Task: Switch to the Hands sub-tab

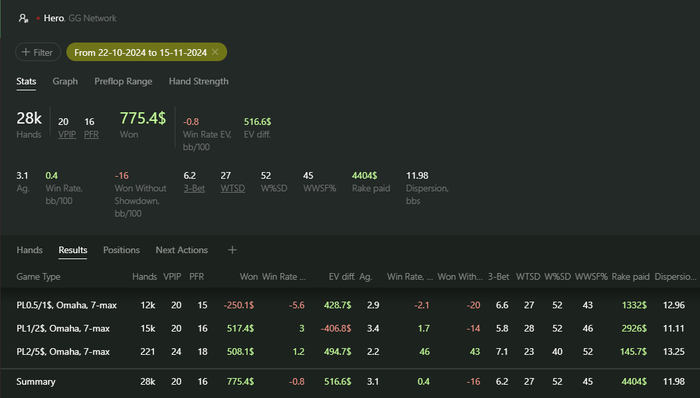Action: click(x=29, y=250)
